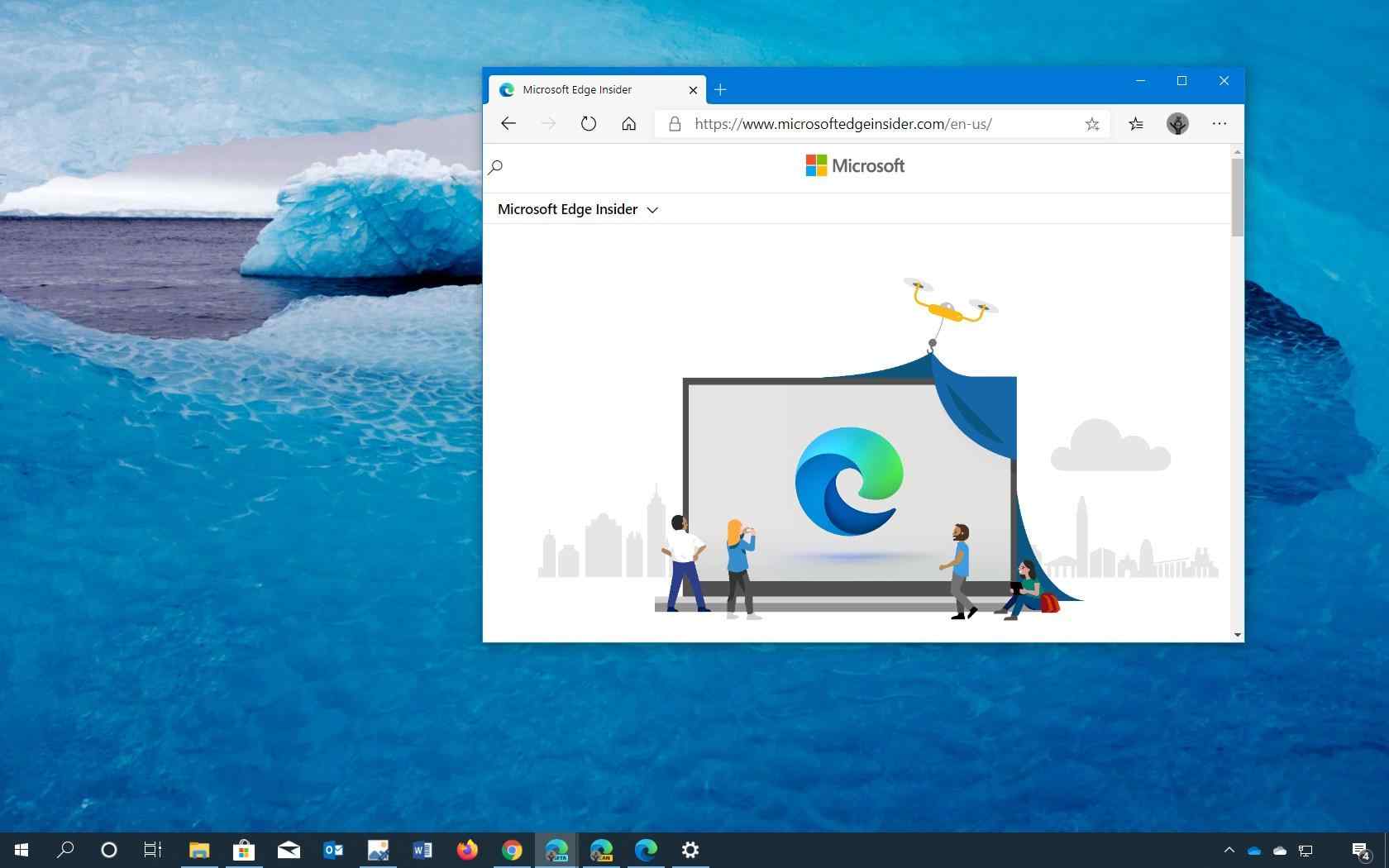Open the Favorites list star icon
1389x868 pixels.
1135,124
